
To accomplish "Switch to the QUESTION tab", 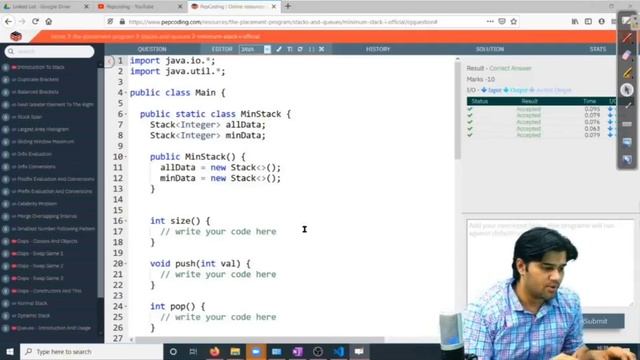I will 152,49.
